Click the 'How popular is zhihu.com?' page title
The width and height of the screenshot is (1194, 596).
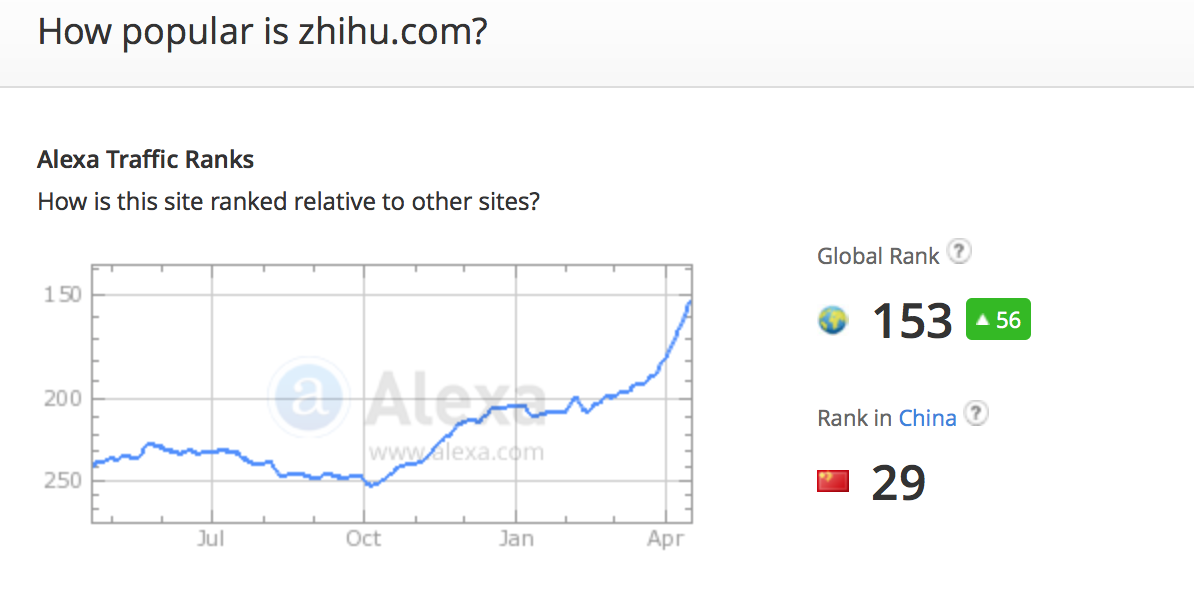coord(262,32)
